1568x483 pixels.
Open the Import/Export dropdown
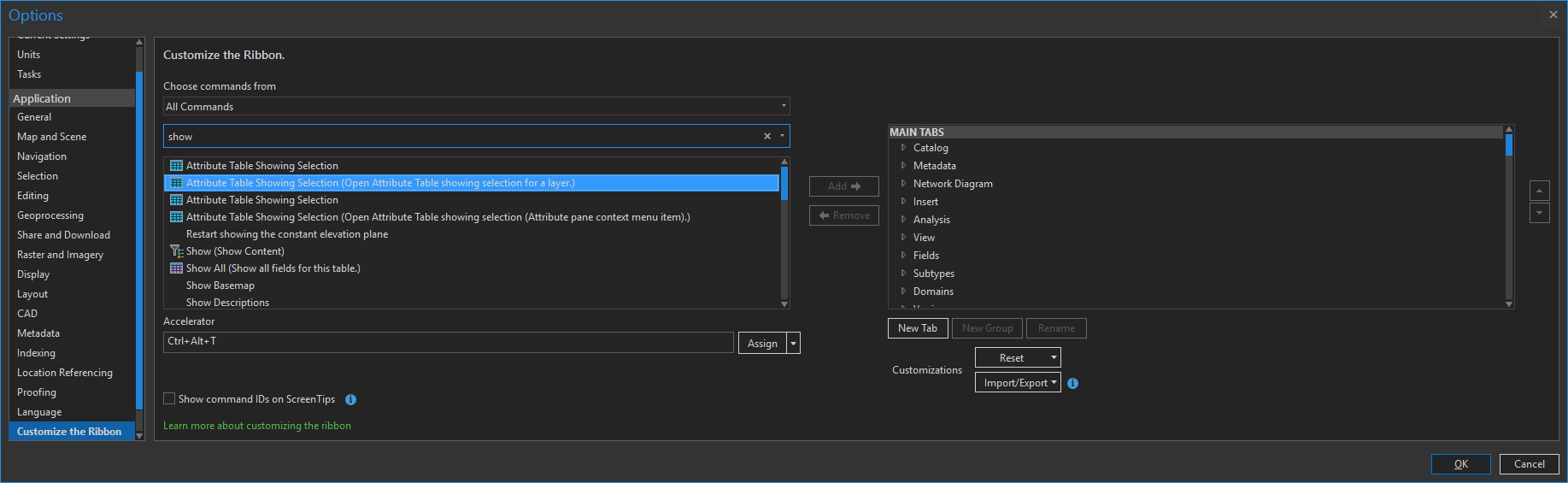(x=1018, y=382)
